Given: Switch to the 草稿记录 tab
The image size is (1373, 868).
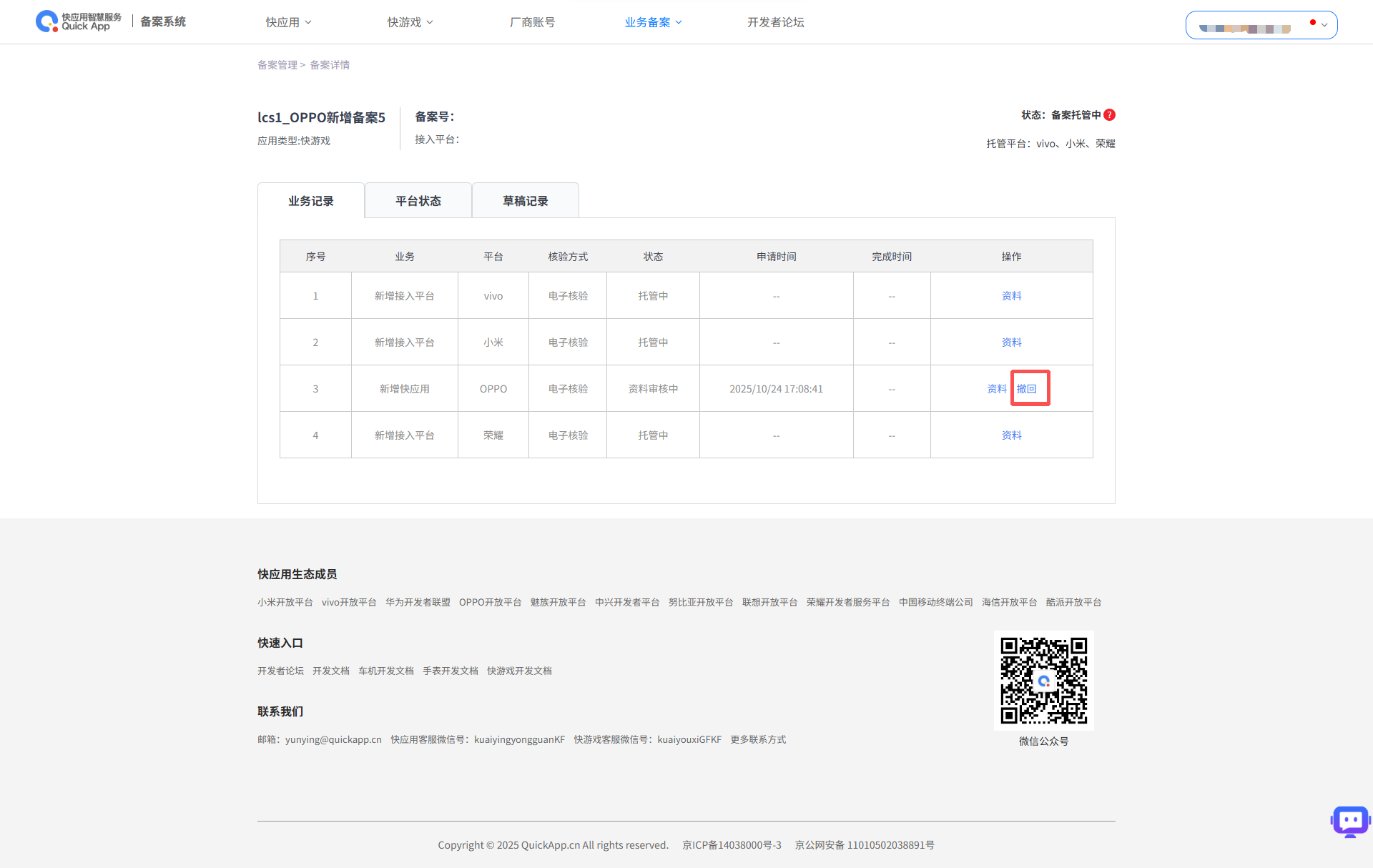Looking at the screenshot, I should 525,201.
